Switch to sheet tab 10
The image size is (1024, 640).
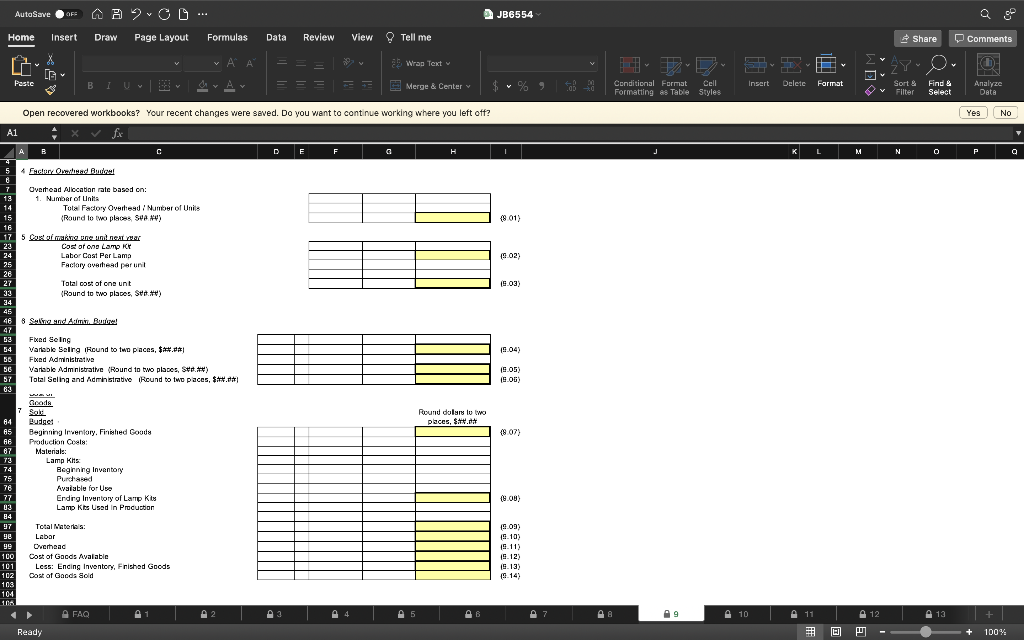pos(737,614)
